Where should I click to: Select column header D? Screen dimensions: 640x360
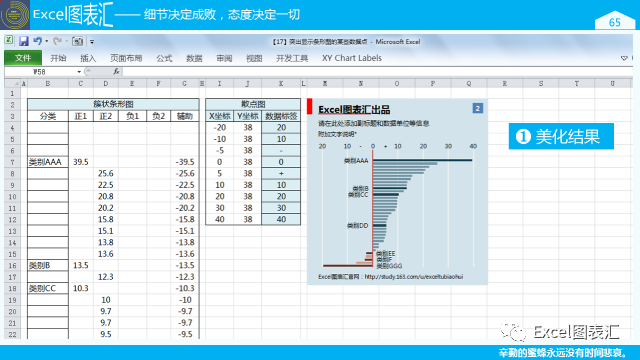[106, 83]
